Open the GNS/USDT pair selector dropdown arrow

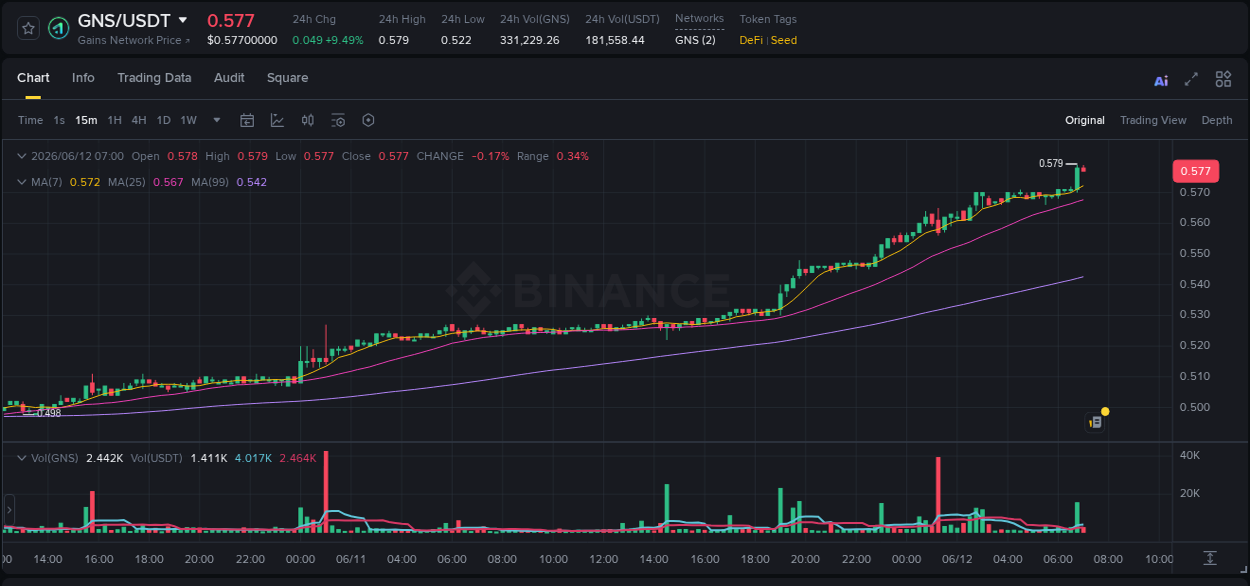tap(183, 20)
